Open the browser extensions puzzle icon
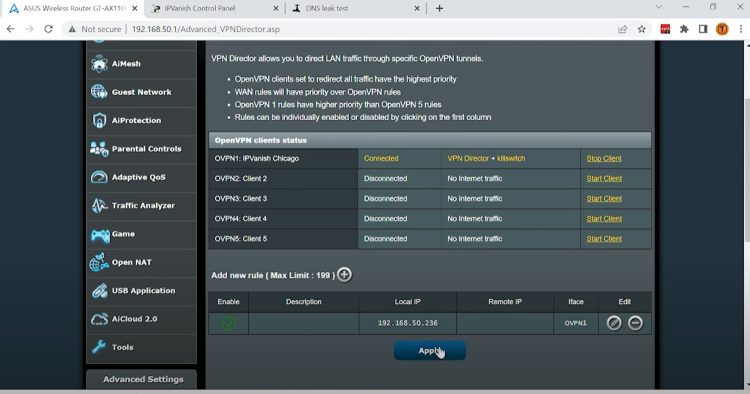This screenshot has width=750, height=394. tap(684, 29)
